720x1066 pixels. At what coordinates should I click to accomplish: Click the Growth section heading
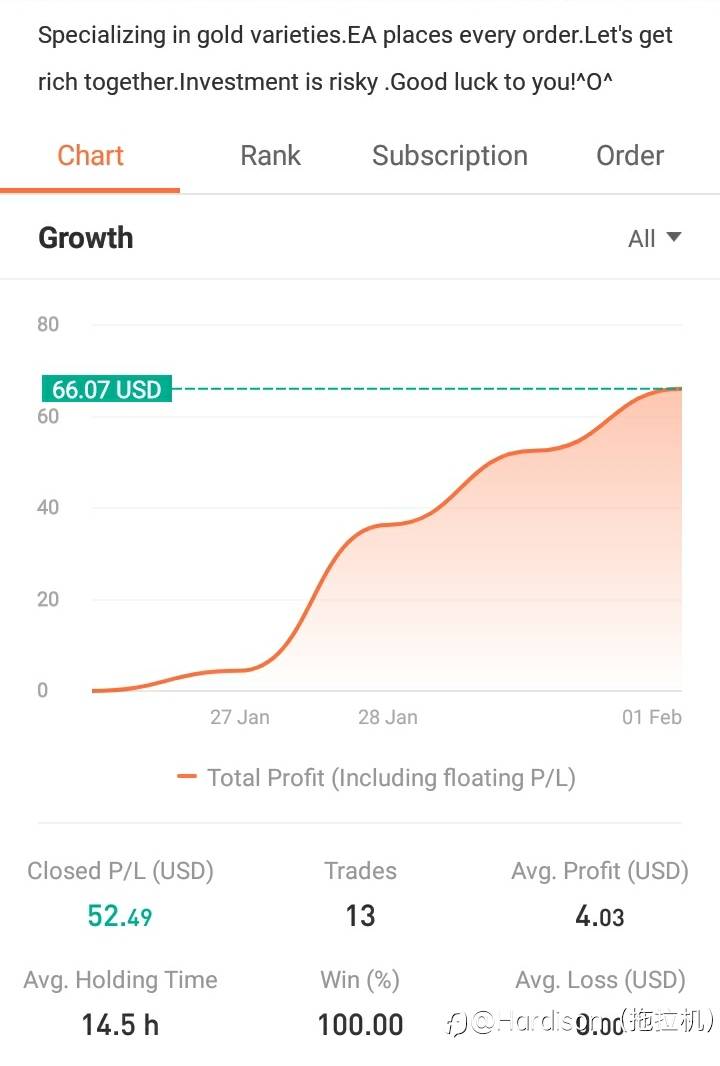pyautogui.click(x=86, y=238)
